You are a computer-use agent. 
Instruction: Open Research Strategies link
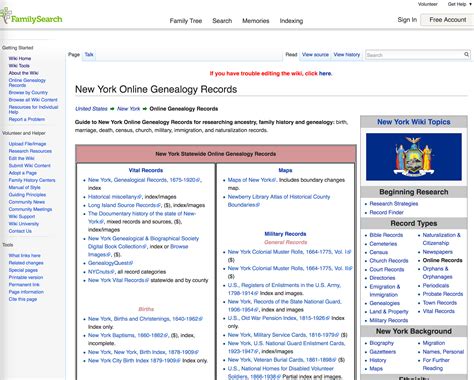pos(394,204)
